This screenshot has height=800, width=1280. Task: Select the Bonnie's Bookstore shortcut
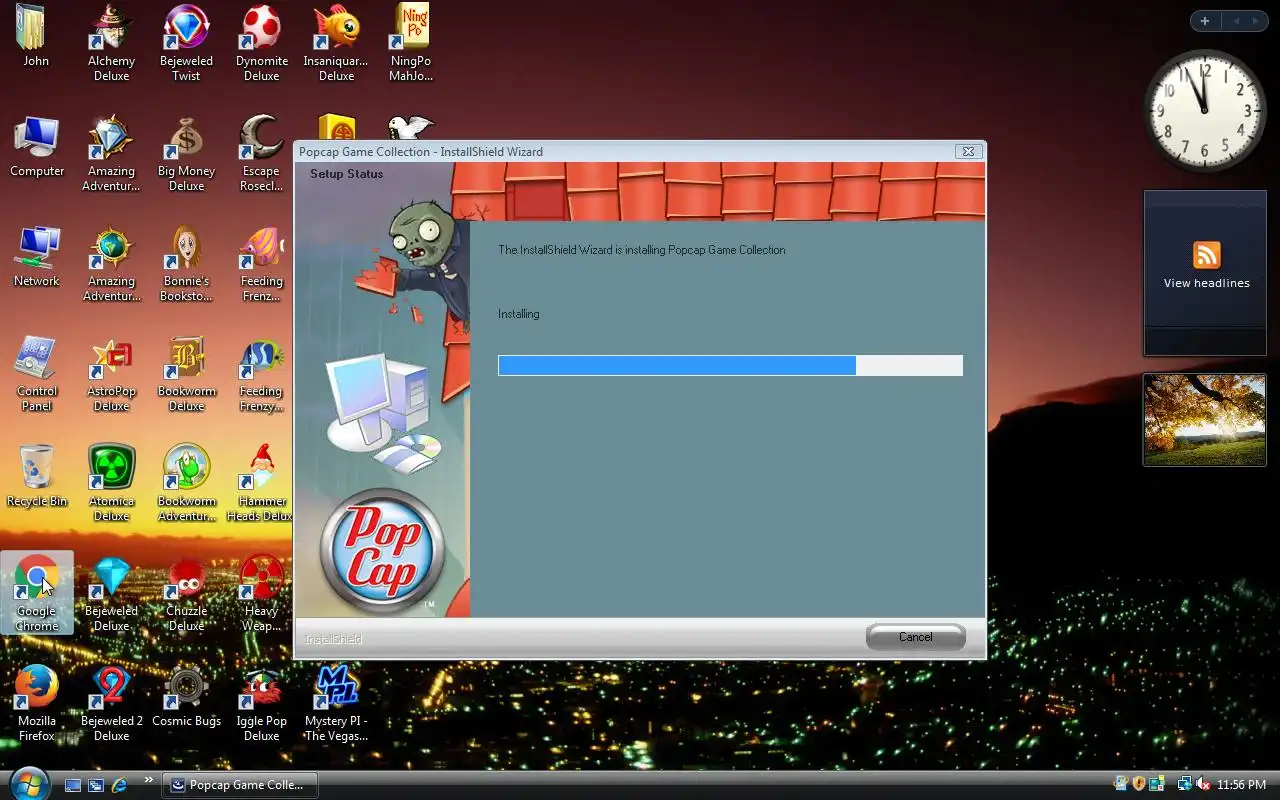(186, 263)
